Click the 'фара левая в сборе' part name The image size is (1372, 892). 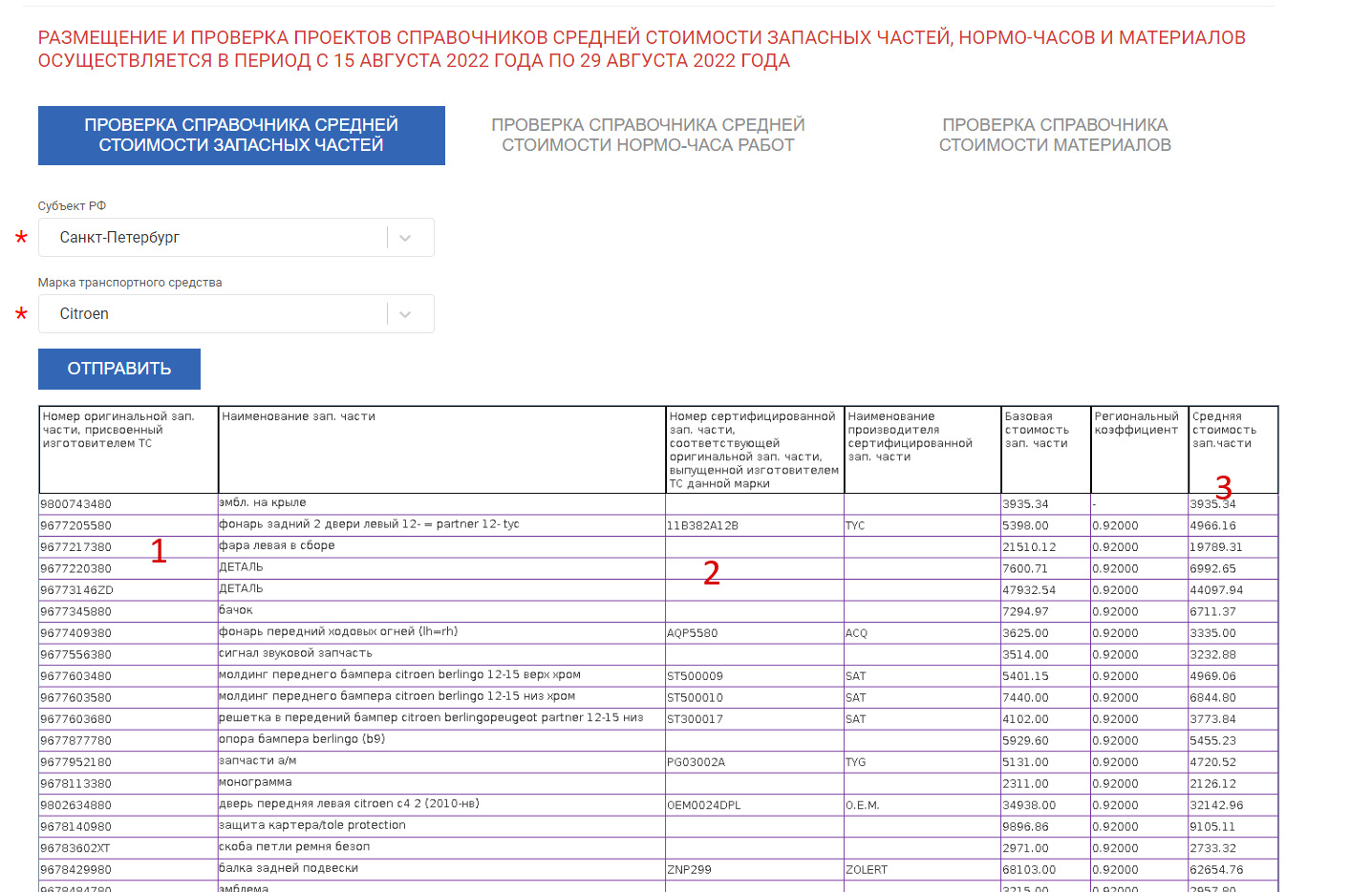[x=277, y=545]
